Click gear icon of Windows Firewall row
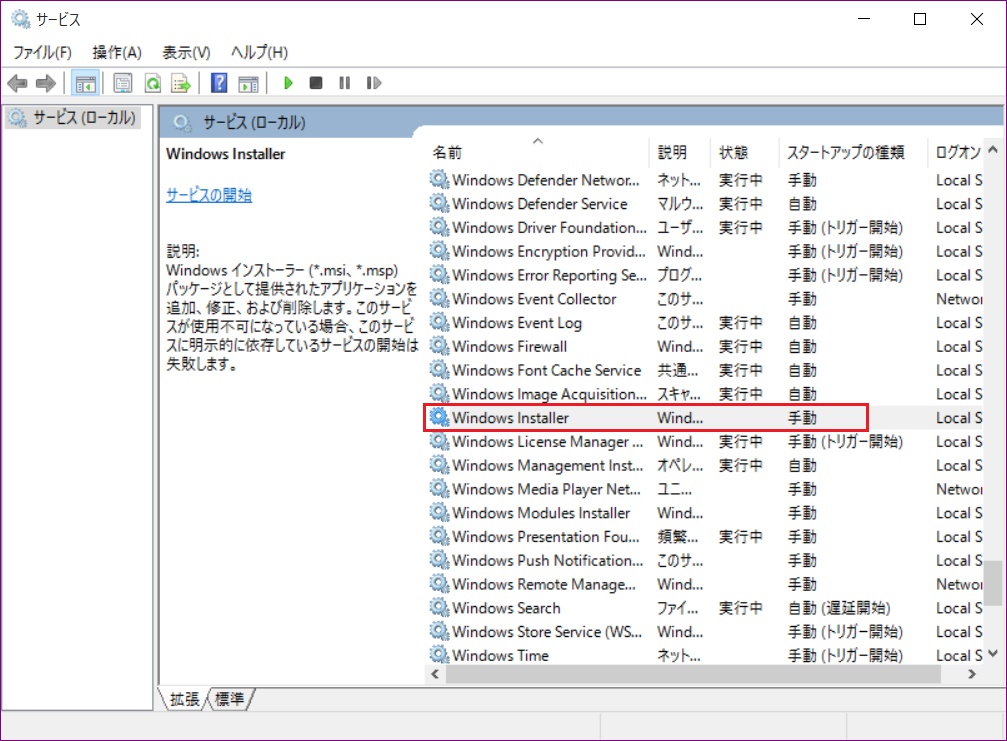 pos(439,346)
